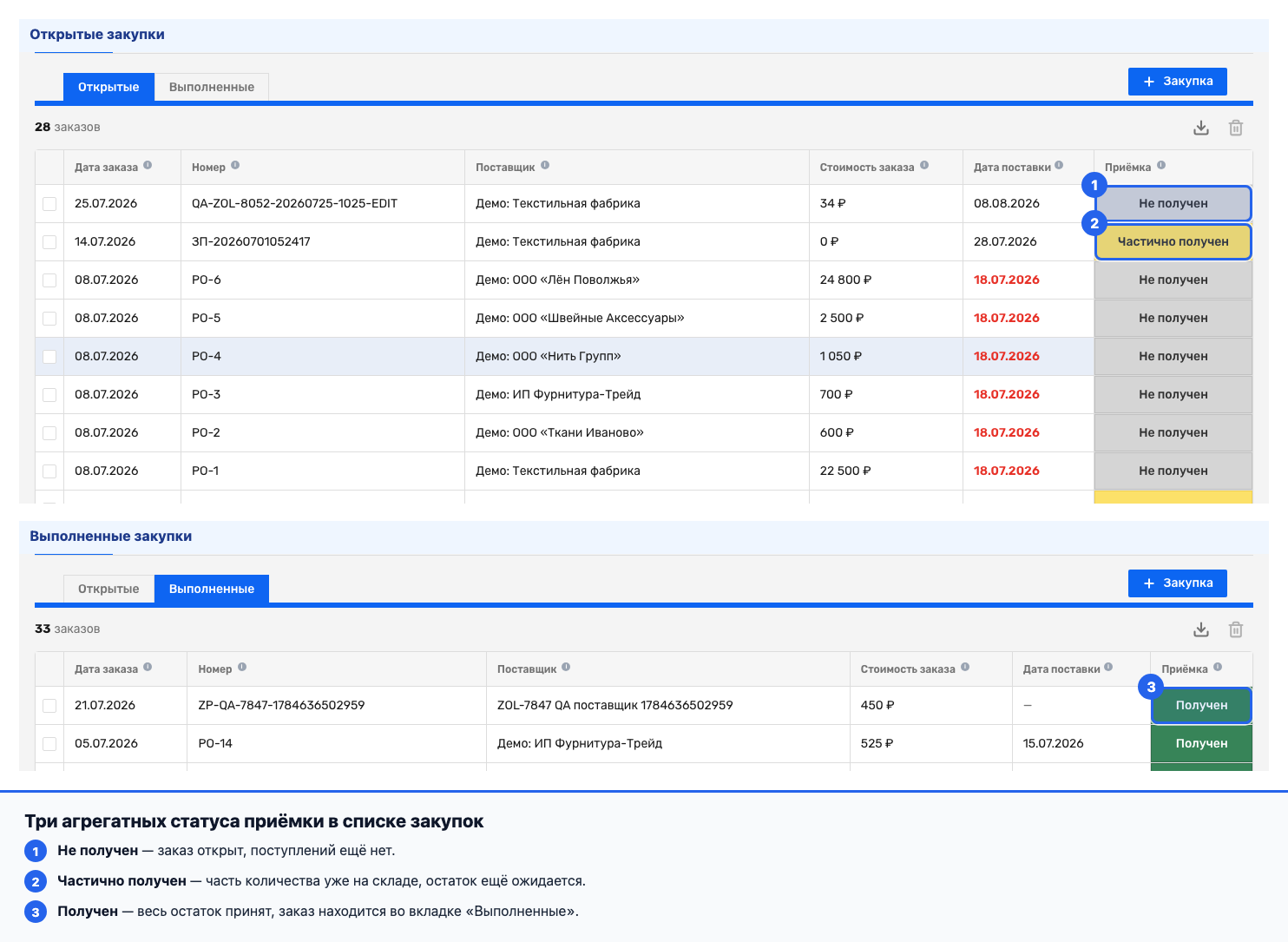Click info icon next to upper Приёмка header
The image size is (1288, 942).
click(x=1161, y=165)
